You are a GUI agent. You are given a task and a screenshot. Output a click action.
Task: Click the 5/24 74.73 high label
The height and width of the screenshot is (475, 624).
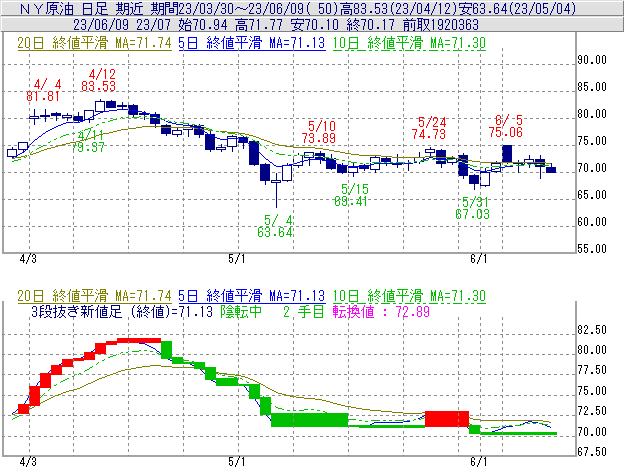[429, 128]
